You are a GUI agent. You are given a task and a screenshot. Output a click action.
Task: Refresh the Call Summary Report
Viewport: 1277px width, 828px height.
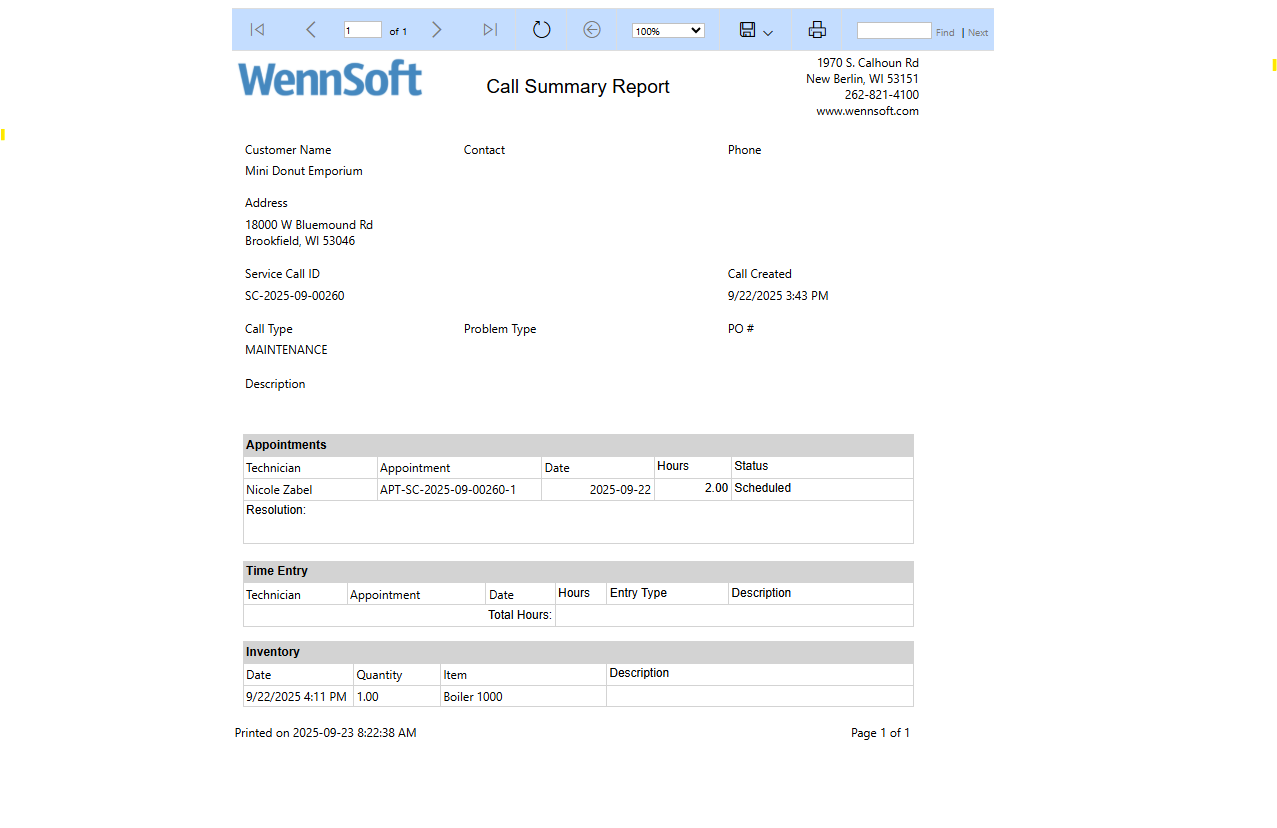(x=541, y=30)
